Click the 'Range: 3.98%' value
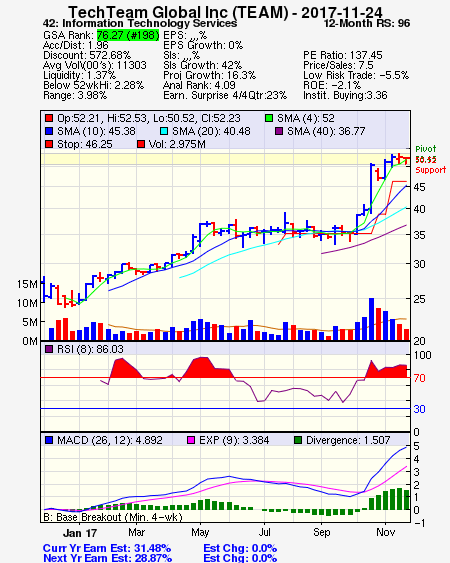Image resolution: width=450 pixels, height=563 pixels. pos(75,96)
